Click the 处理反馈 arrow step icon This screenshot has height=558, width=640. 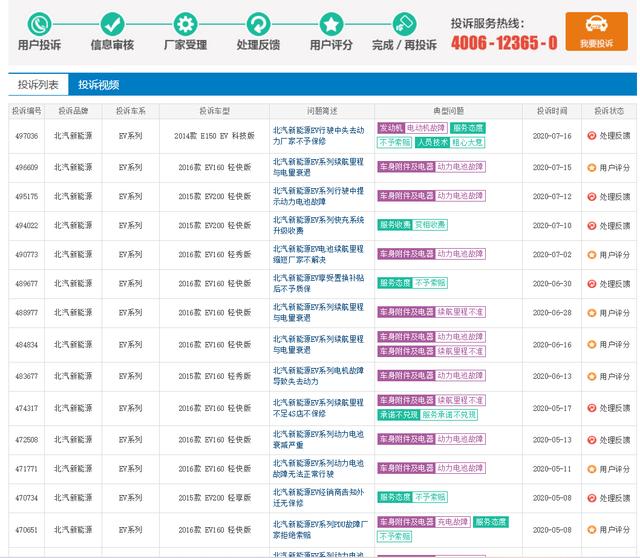258,24
